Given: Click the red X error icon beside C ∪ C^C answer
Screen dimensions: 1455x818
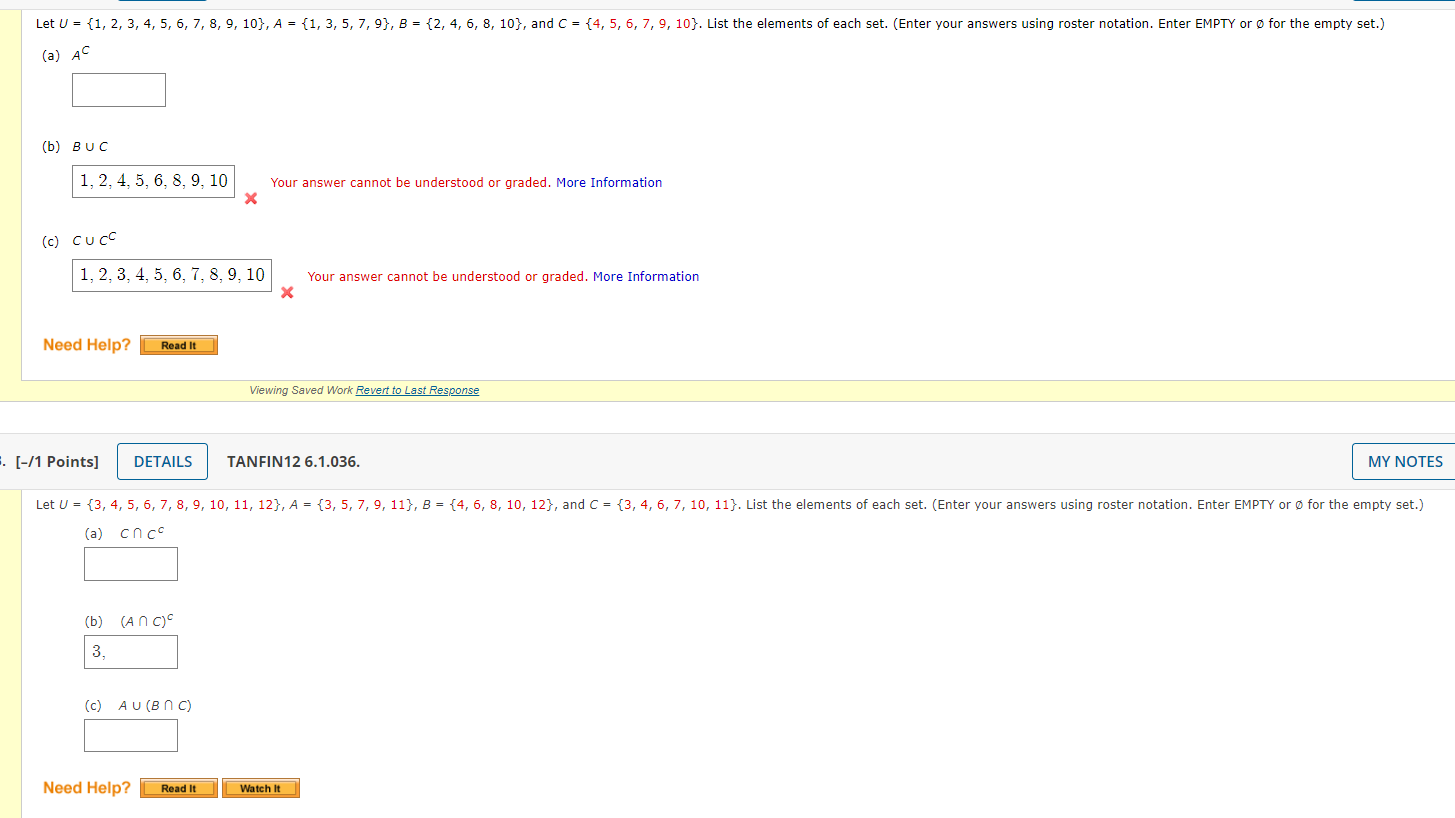Looking at the screenshot, I should (x=286, y=292).
